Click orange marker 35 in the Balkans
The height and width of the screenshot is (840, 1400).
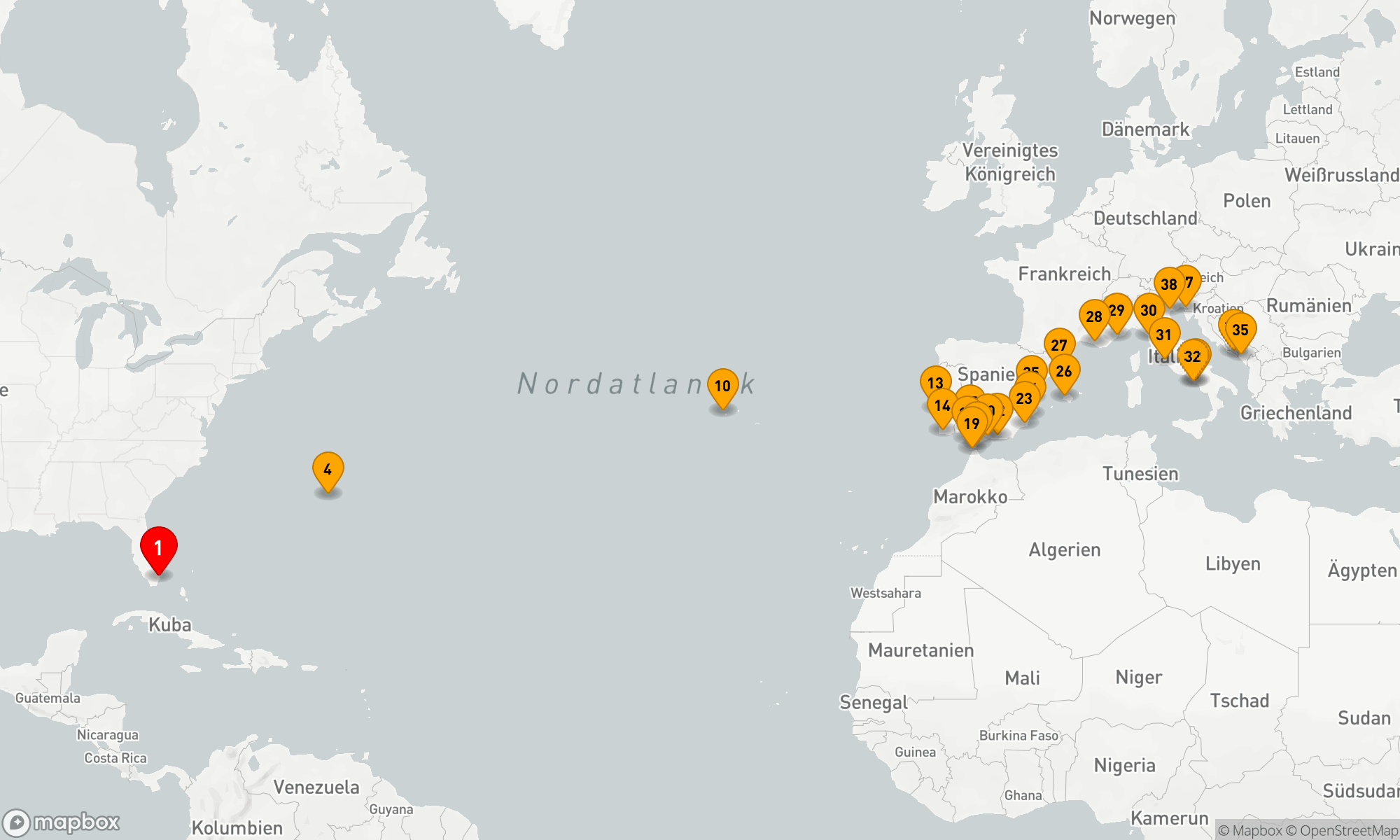point(1240,330)
